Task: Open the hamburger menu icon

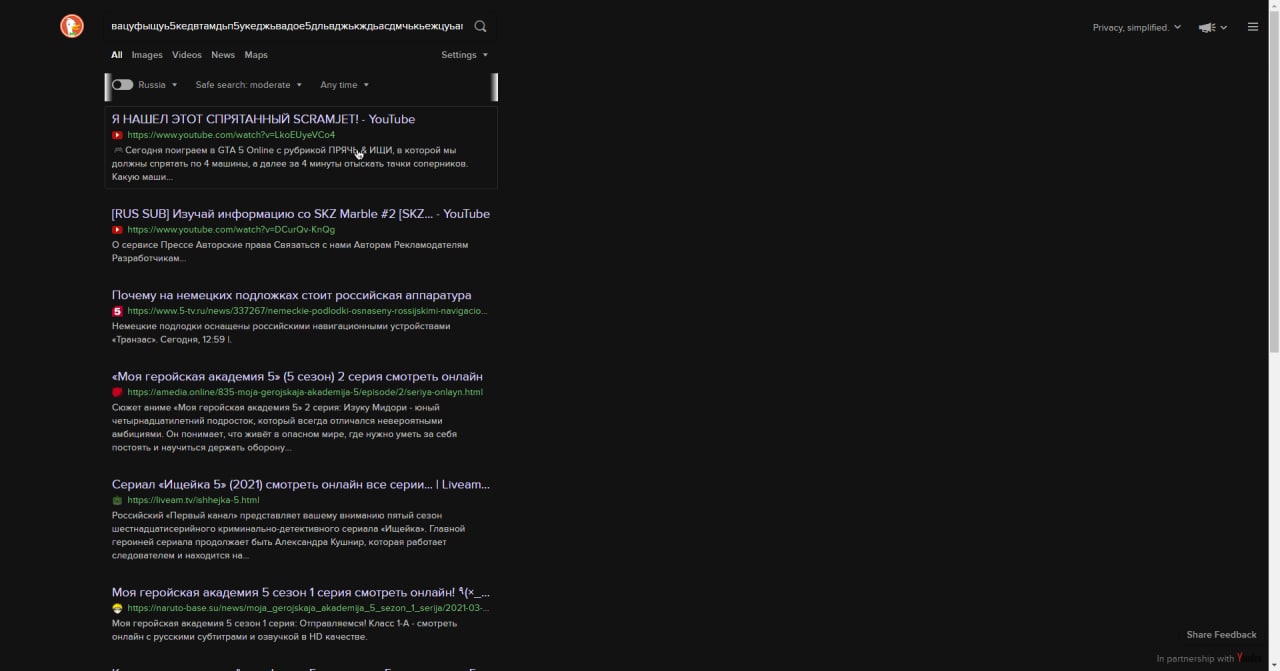Action: tap(1253, 27)
